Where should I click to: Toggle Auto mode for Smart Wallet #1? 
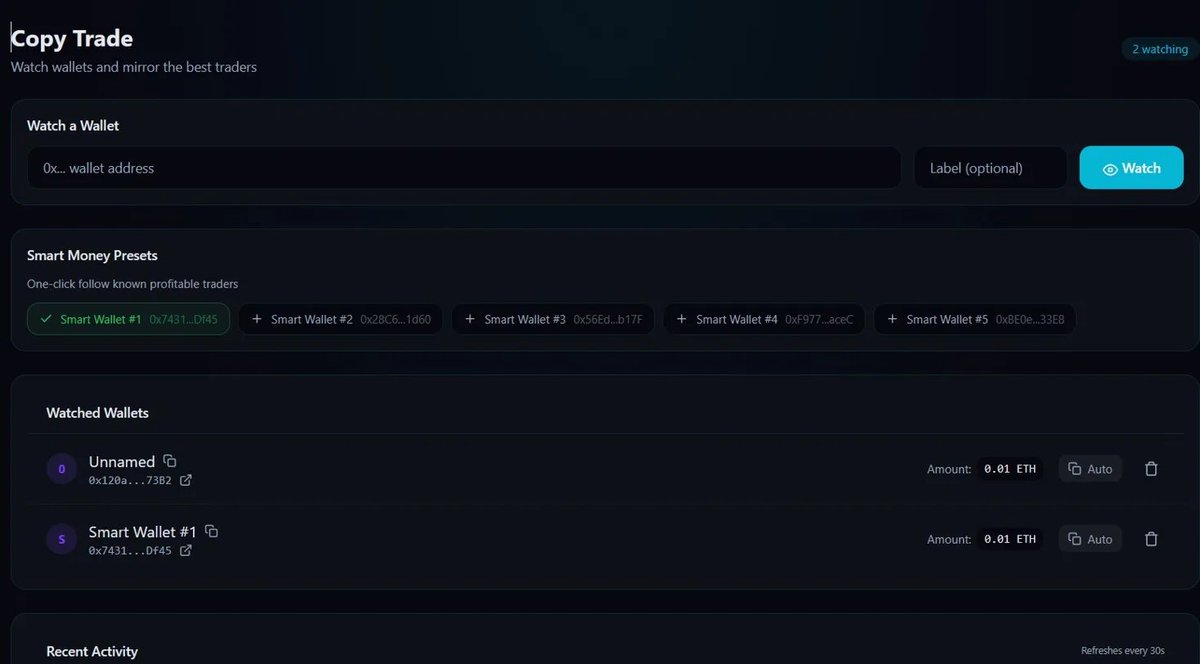point(1090,538)
